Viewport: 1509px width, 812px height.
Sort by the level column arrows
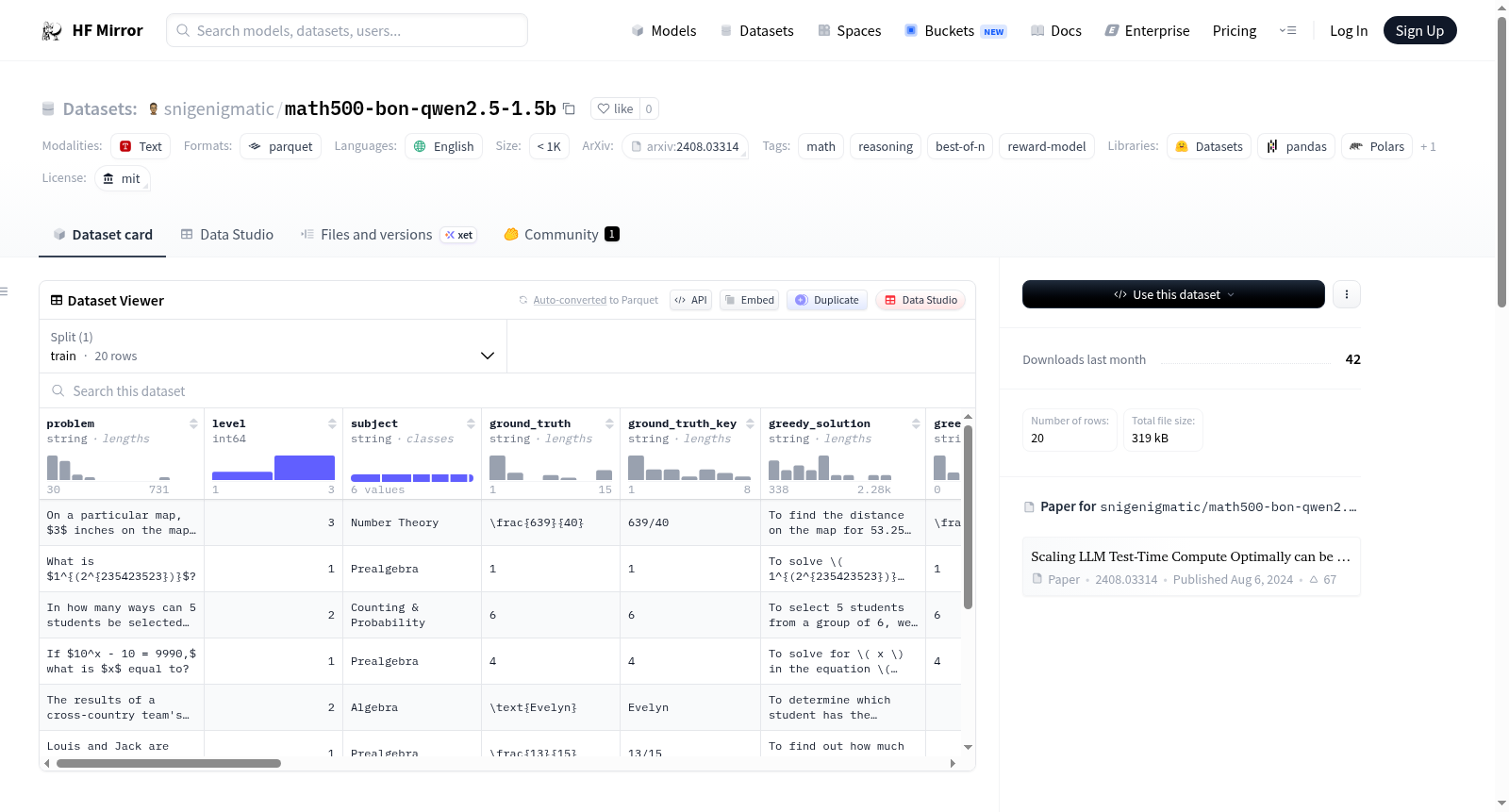[x=332, y=423]
